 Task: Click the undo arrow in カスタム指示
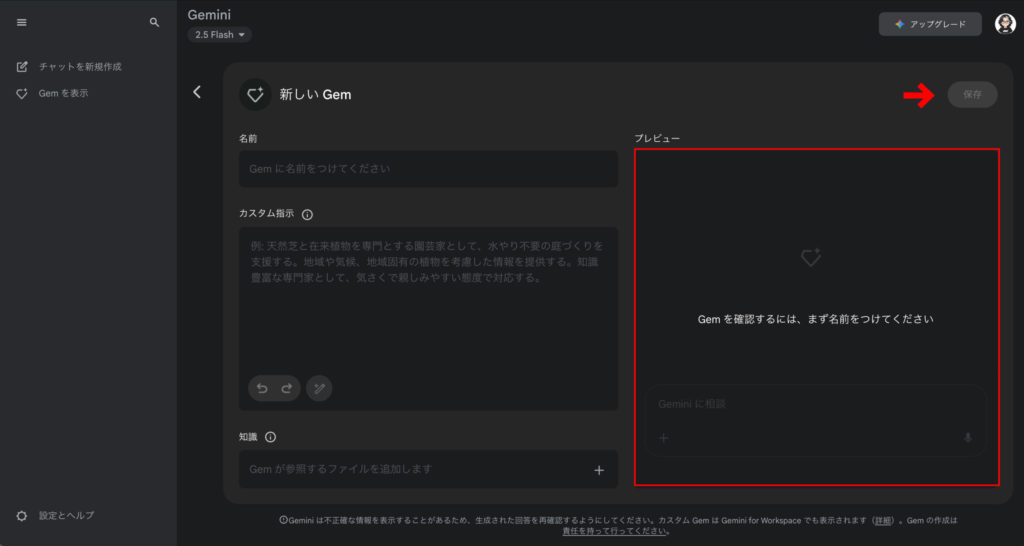coord(262,388)
